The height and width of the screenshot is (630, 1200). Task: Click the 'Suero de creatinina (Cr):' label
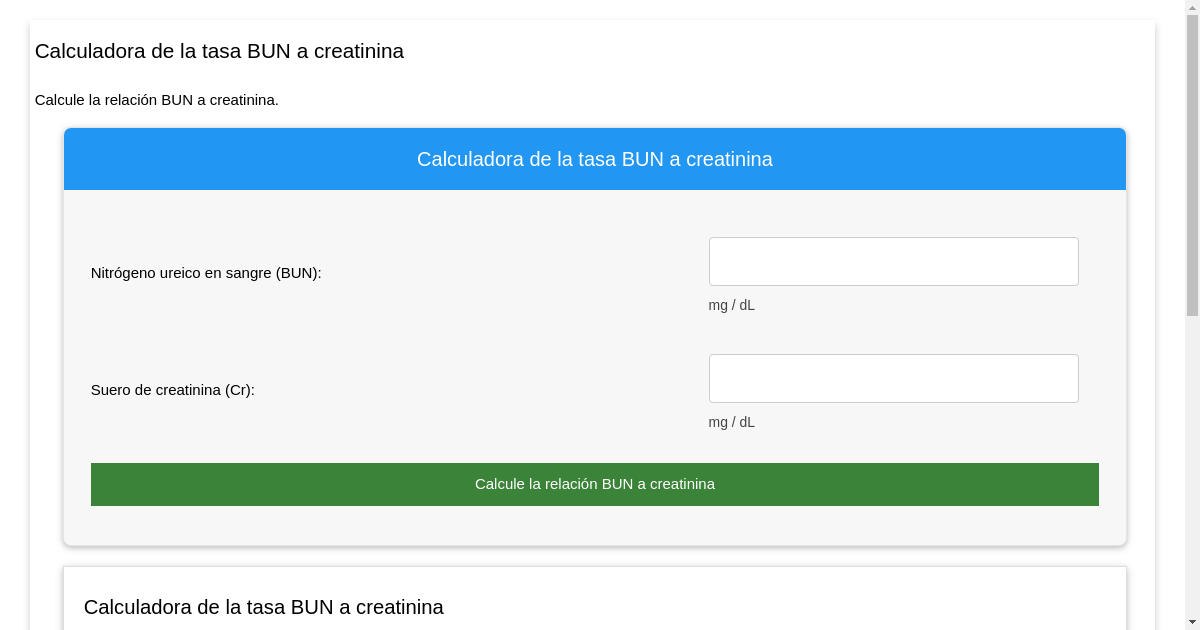click(x=172, y=390)
